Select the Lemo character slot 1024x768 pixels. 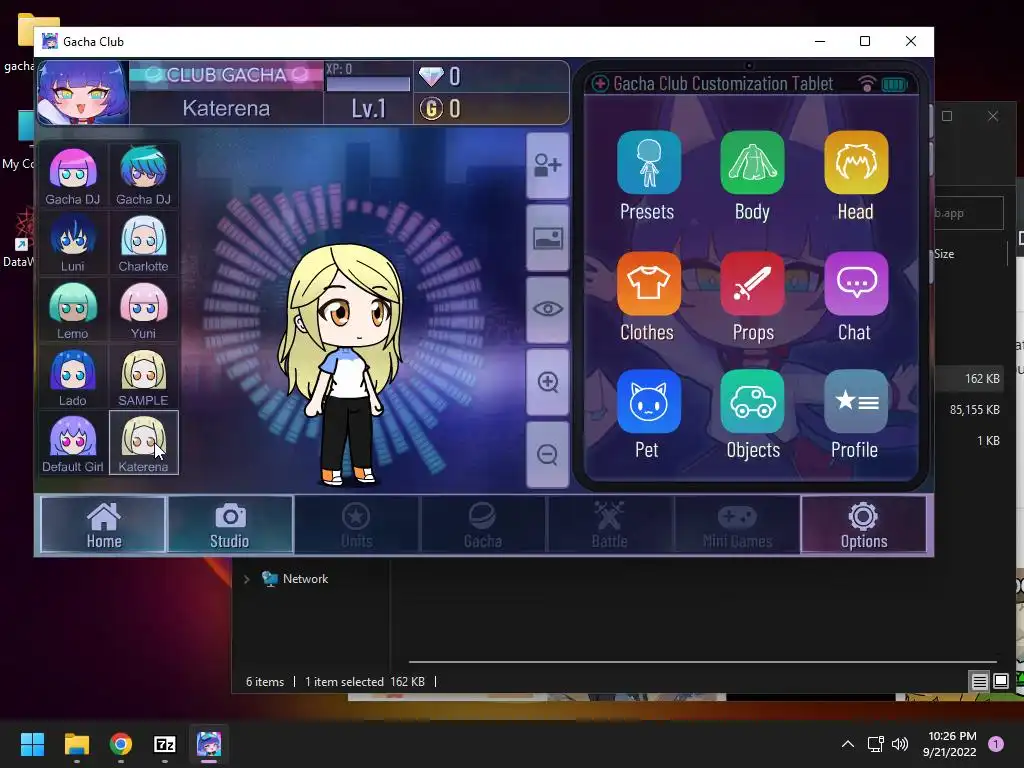[x=72, y=310]
